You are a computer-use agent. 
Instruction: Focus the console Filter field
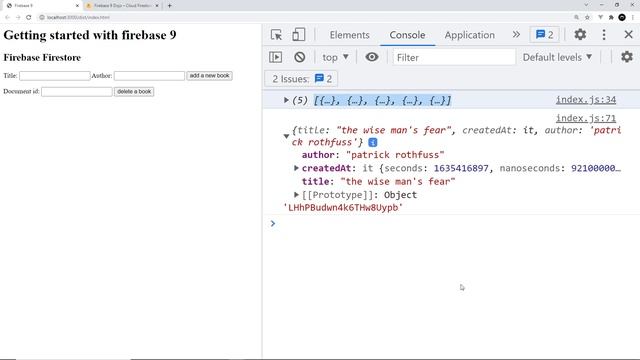(x=453, y=58)
